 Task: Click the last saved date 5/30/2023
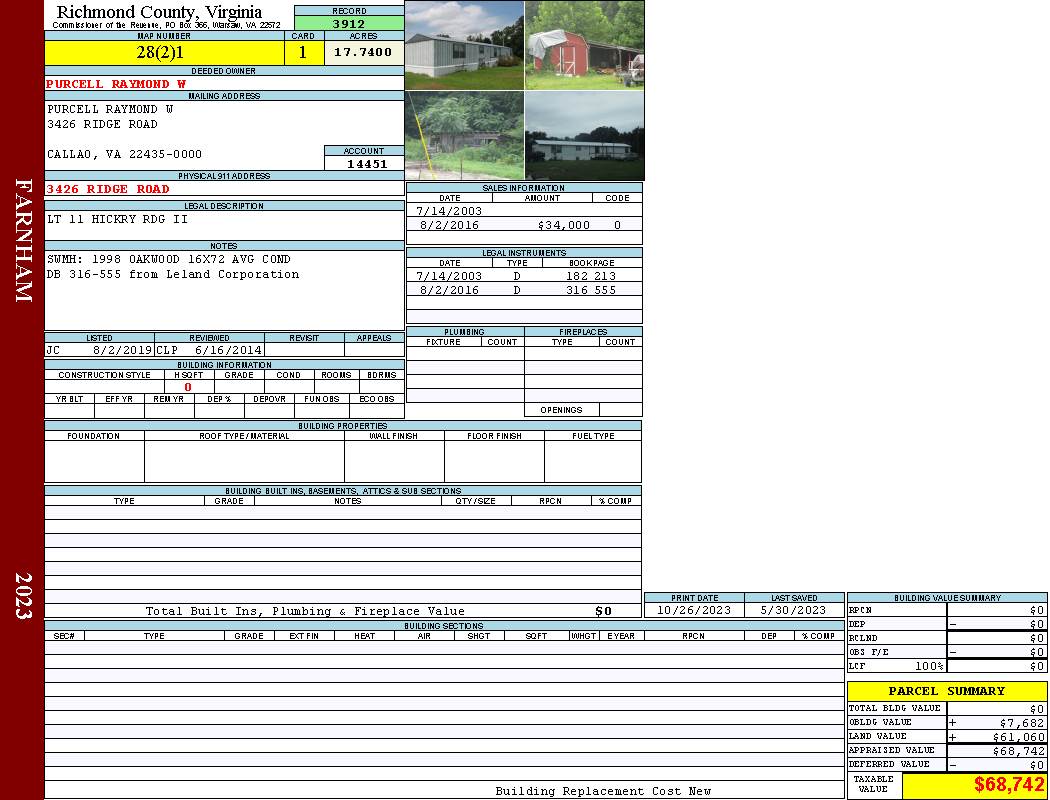coord(793,610)
